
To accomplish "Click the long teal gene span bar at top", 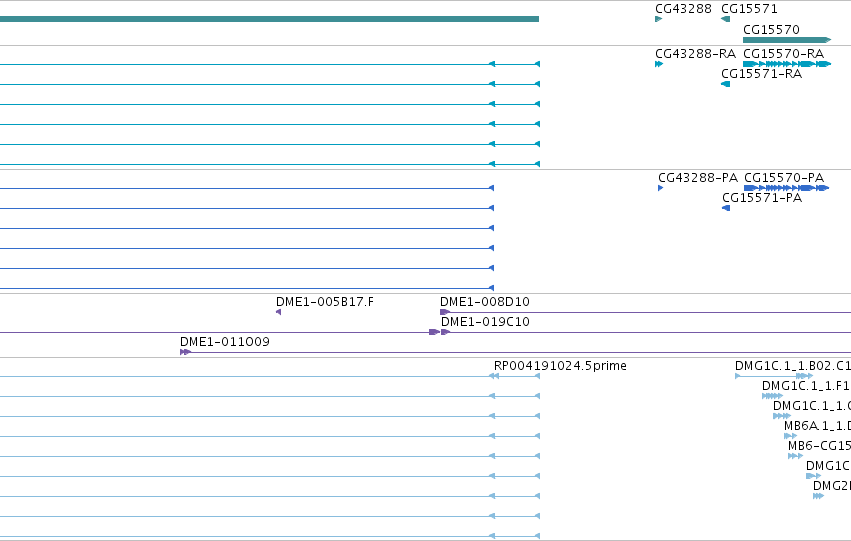I will pyautogui.click(x=269, y=19).
